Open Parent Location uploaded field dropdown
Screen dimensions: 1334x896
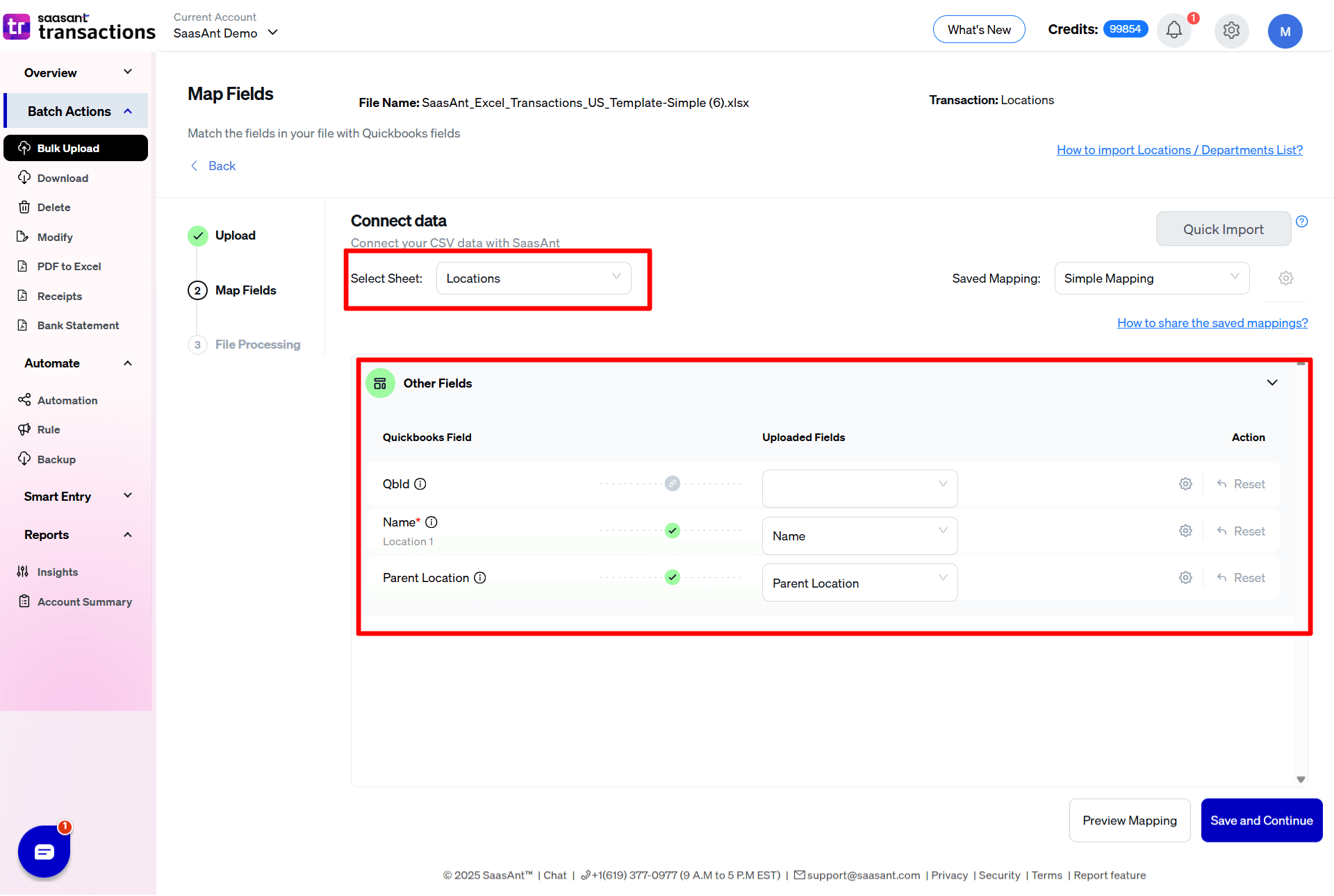[859, 583]
